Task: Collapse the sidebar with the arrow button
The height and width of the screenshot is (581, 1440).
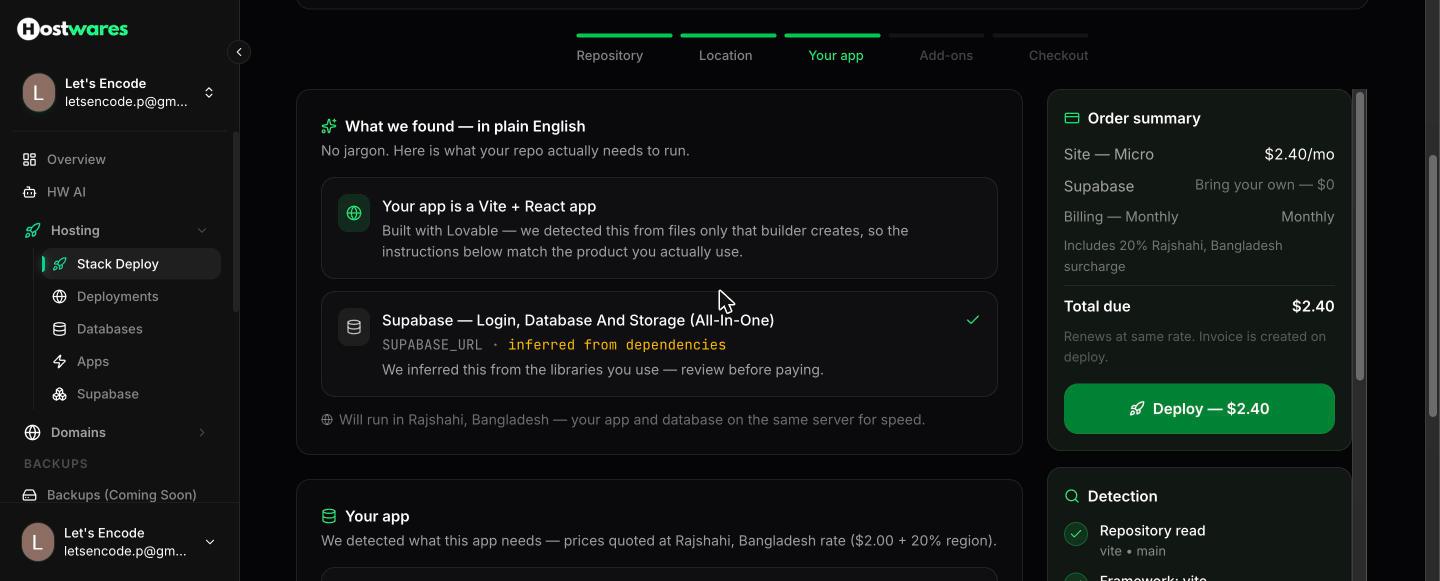Action: tap(239, 52)
